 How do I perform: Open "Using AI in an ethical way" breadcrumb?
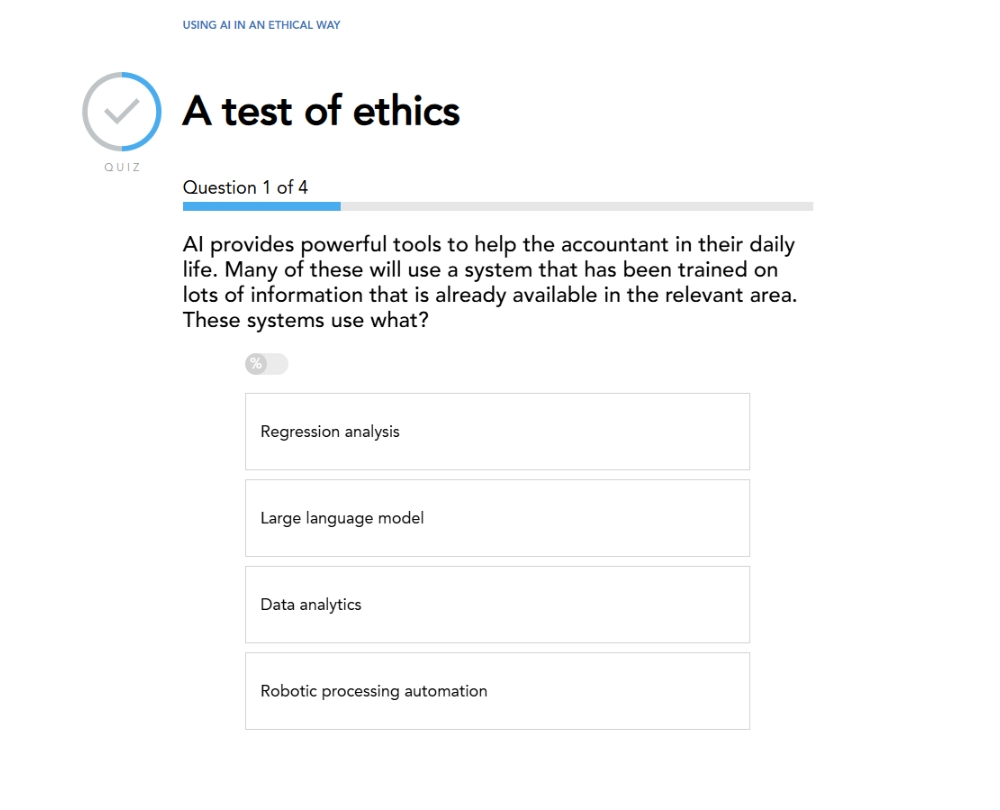261,25
